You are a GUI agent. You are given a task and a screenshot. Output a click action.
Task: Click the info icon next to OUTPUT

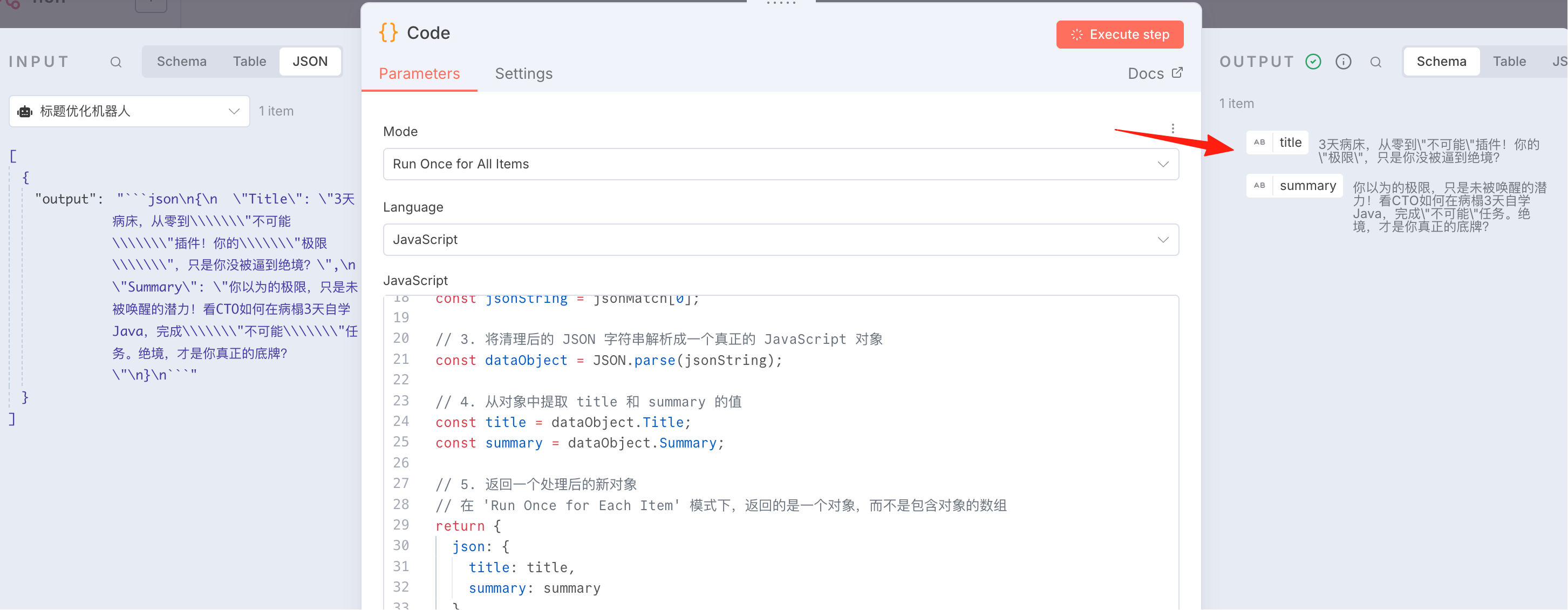tap(1344, 62)
